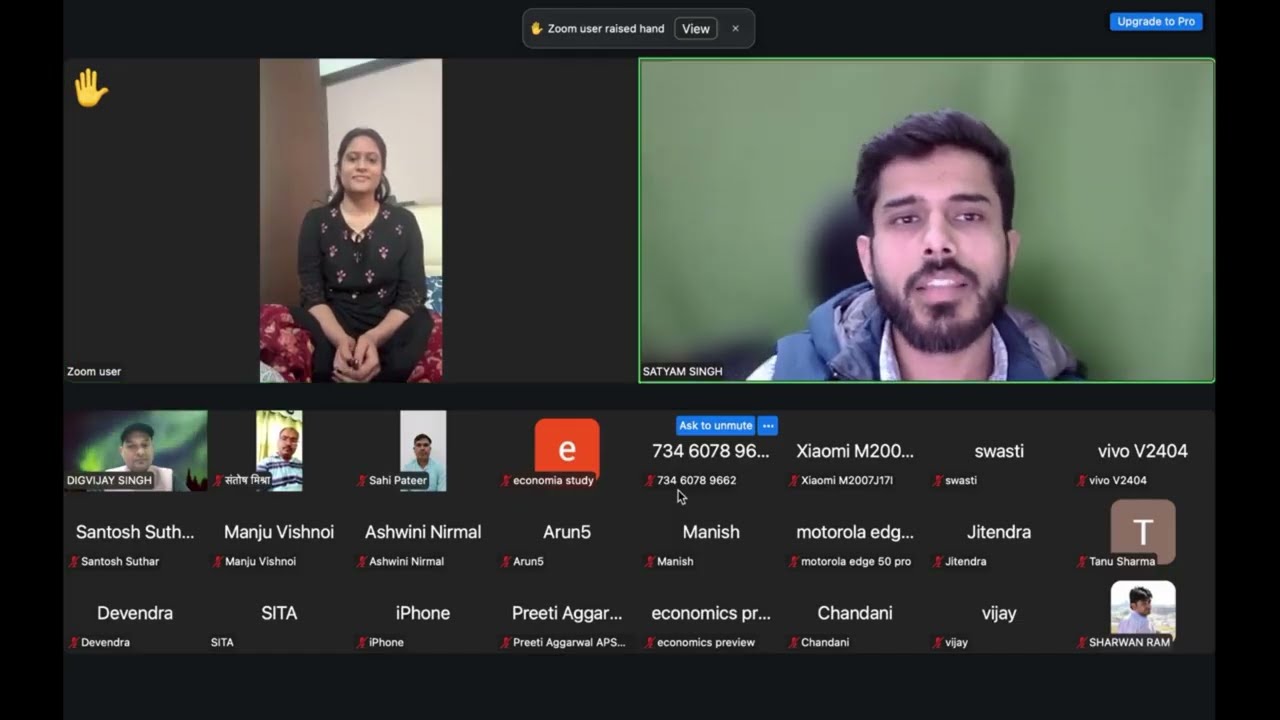The width and height of the screenshot is (1280, 720).
Task: Click muted mic icon beside Tanu Sharma
Action: 1082,562
